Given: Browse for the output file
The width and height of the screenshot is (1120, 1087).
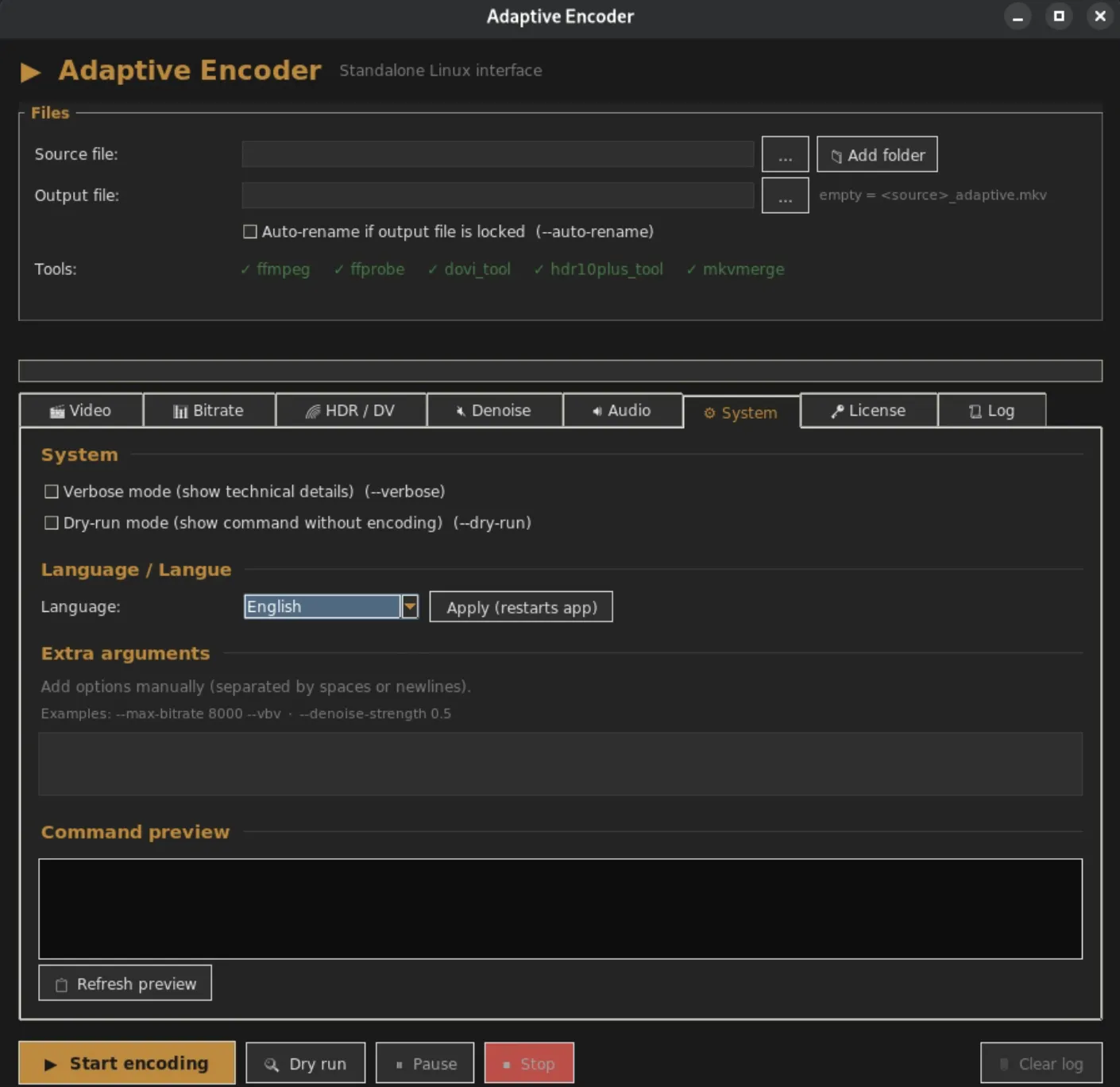Looking at the screenshot, I should point(785,195).
